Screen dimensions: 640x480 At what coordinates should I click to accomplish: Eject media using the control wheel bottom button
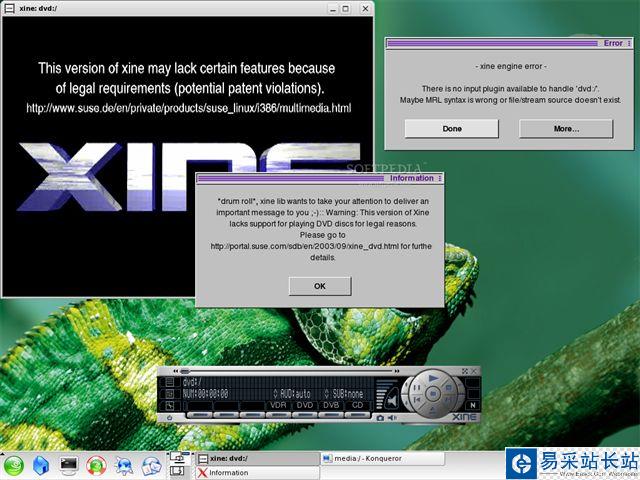(x=433, y=409)
